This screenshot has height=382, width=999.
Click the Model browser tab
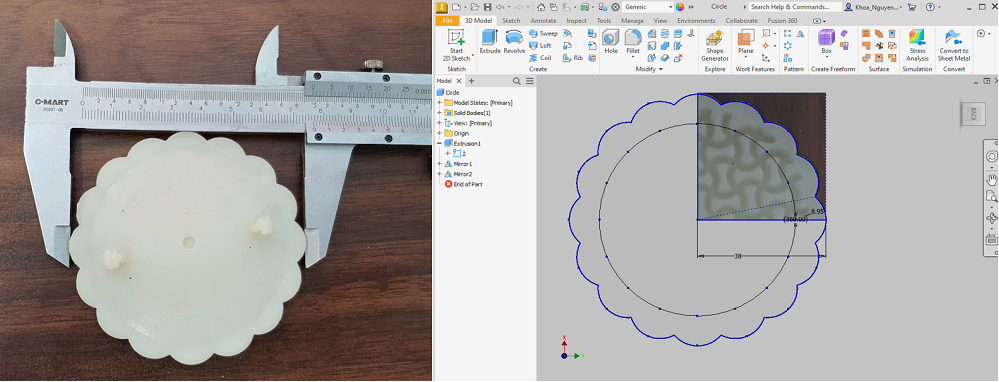[x=444, y=81]
